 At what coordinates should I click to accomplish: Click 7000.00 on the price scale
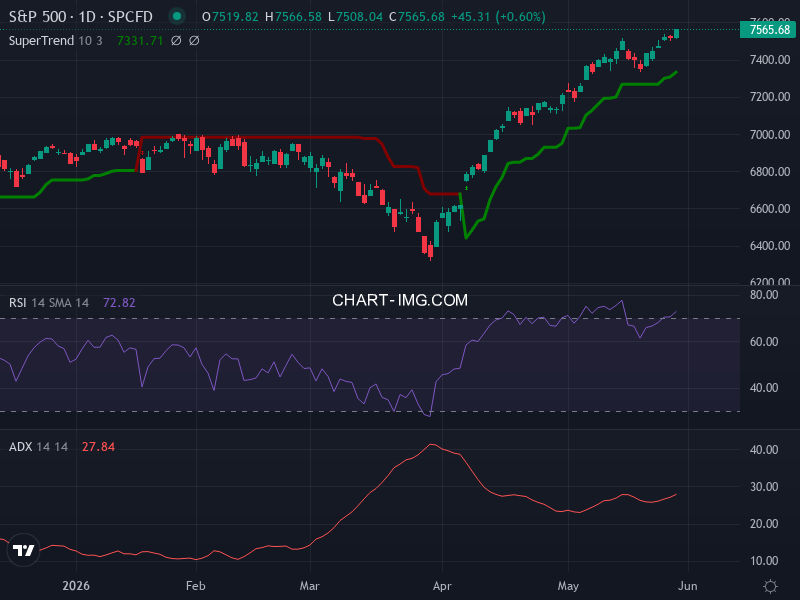tap(770, 135)
